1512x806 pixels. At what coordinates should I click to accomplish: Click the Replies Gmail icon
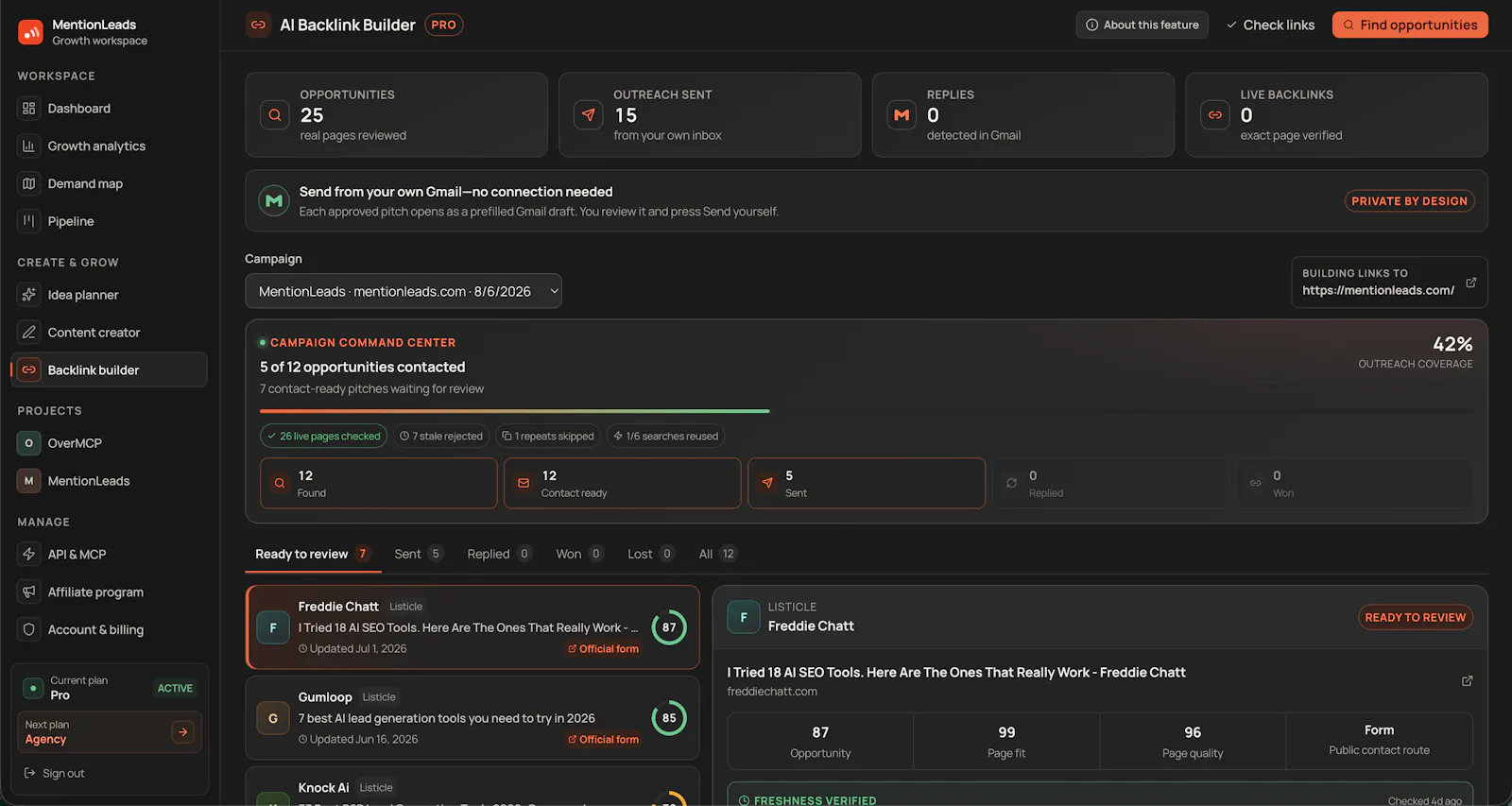click(x=902, y=115)
